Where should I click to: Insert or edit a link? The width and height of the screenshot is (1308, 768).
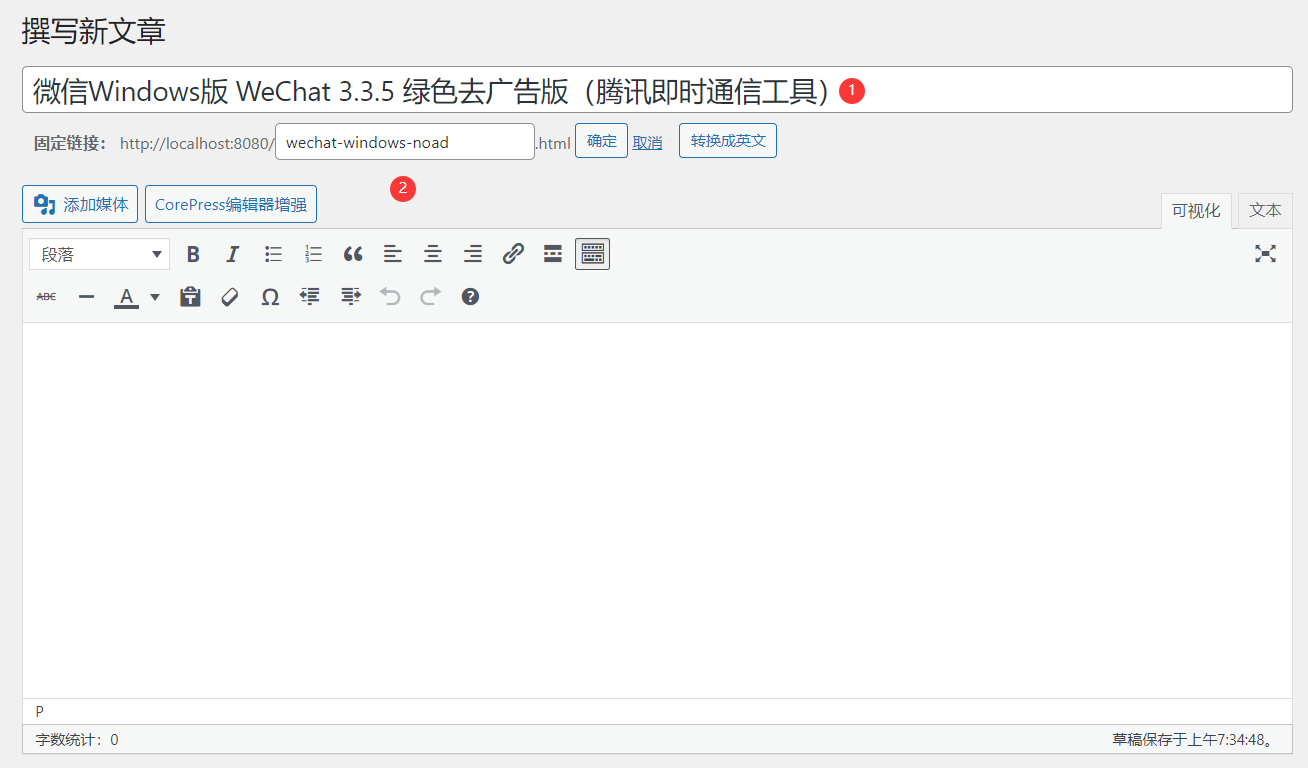tap(513, 254)
